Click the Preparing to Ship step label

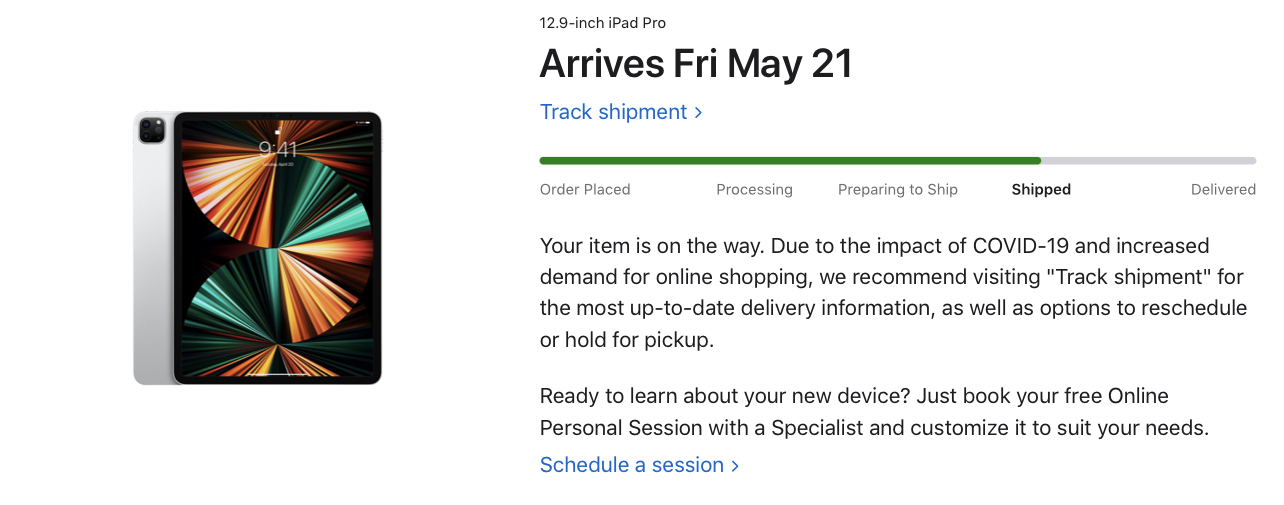coord(897,189)
